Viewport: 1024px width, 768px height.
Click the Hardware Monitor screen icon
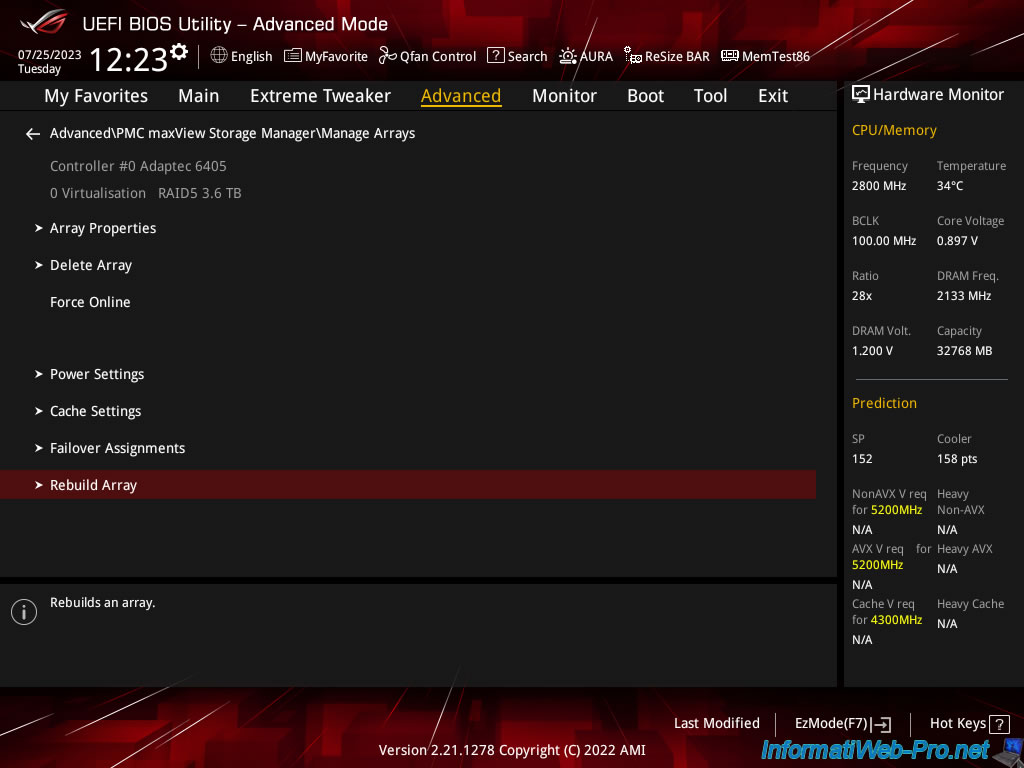[861, 95]
